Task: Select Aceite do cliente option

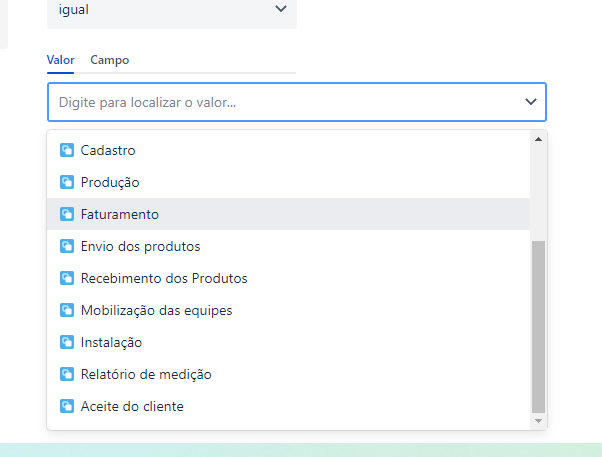Action: pos(132,406)
